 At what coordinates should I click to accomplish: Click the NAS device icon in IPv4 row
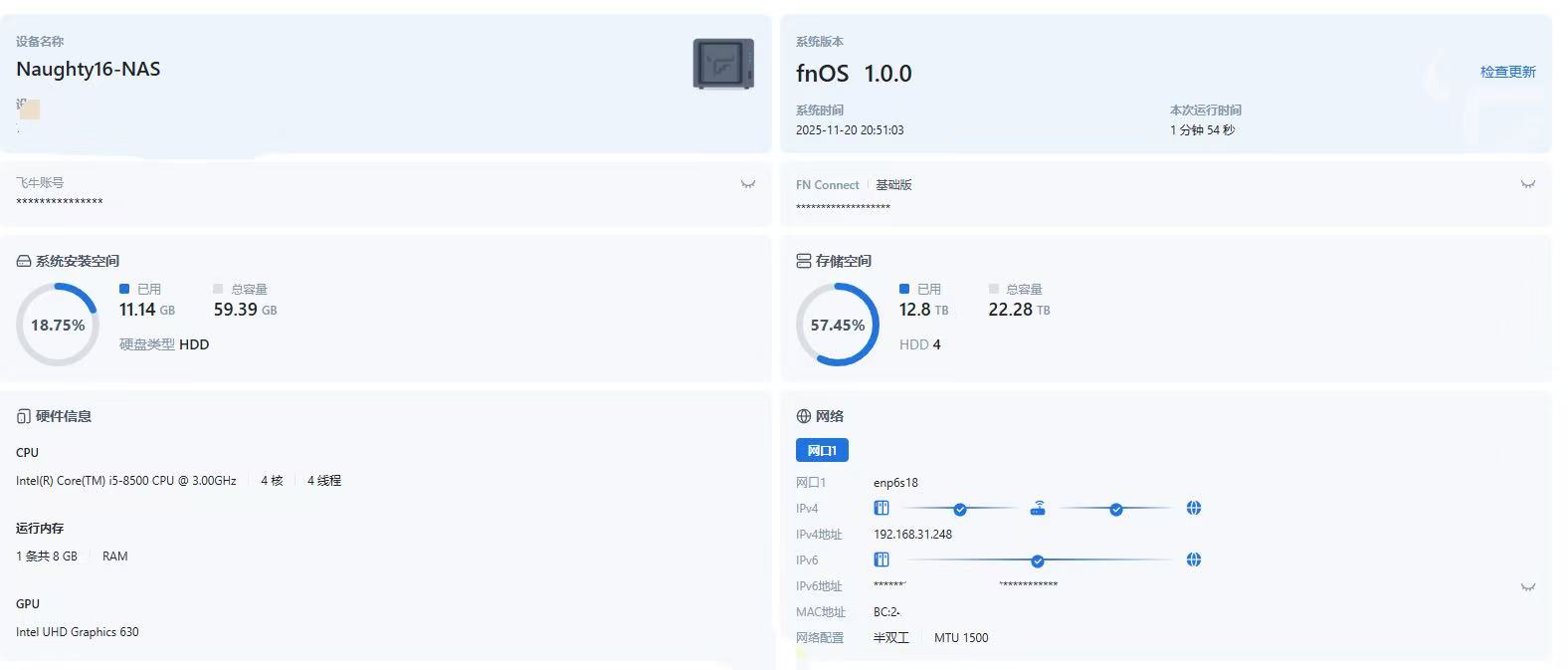(x=882, y=508)
